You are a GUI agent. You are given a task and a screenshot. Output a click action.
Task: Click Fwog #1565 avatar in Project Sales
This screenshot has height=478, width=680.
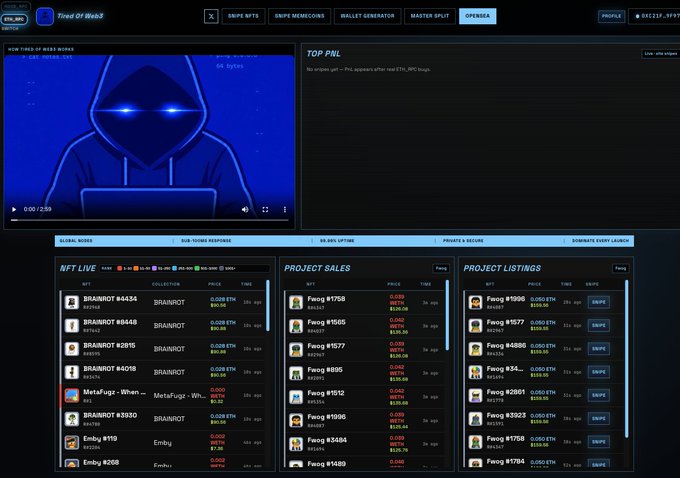coord(296,326)
